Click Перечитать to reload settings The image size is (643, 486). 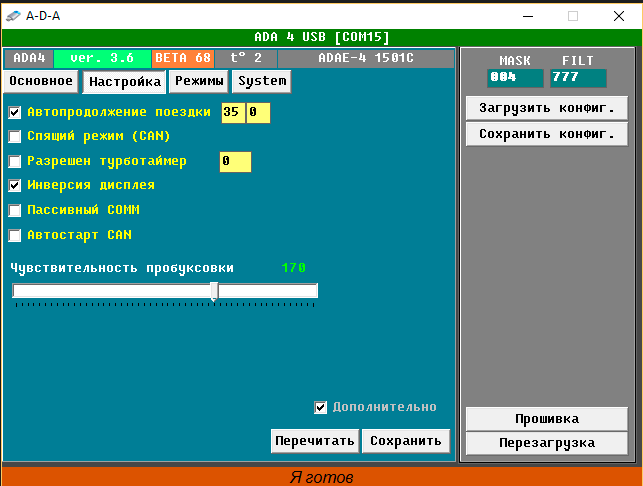314,441
